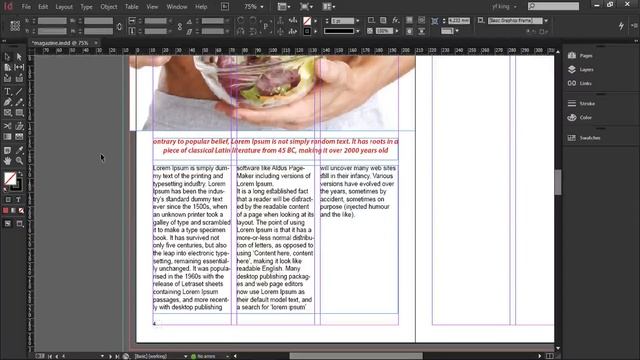Select the Page tool

pyautogui.click(x=7, y=67)
